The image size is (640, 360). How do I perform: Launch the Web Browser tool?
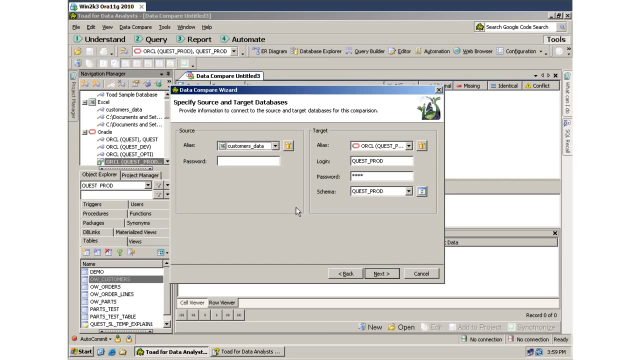[x=473, y=51]
